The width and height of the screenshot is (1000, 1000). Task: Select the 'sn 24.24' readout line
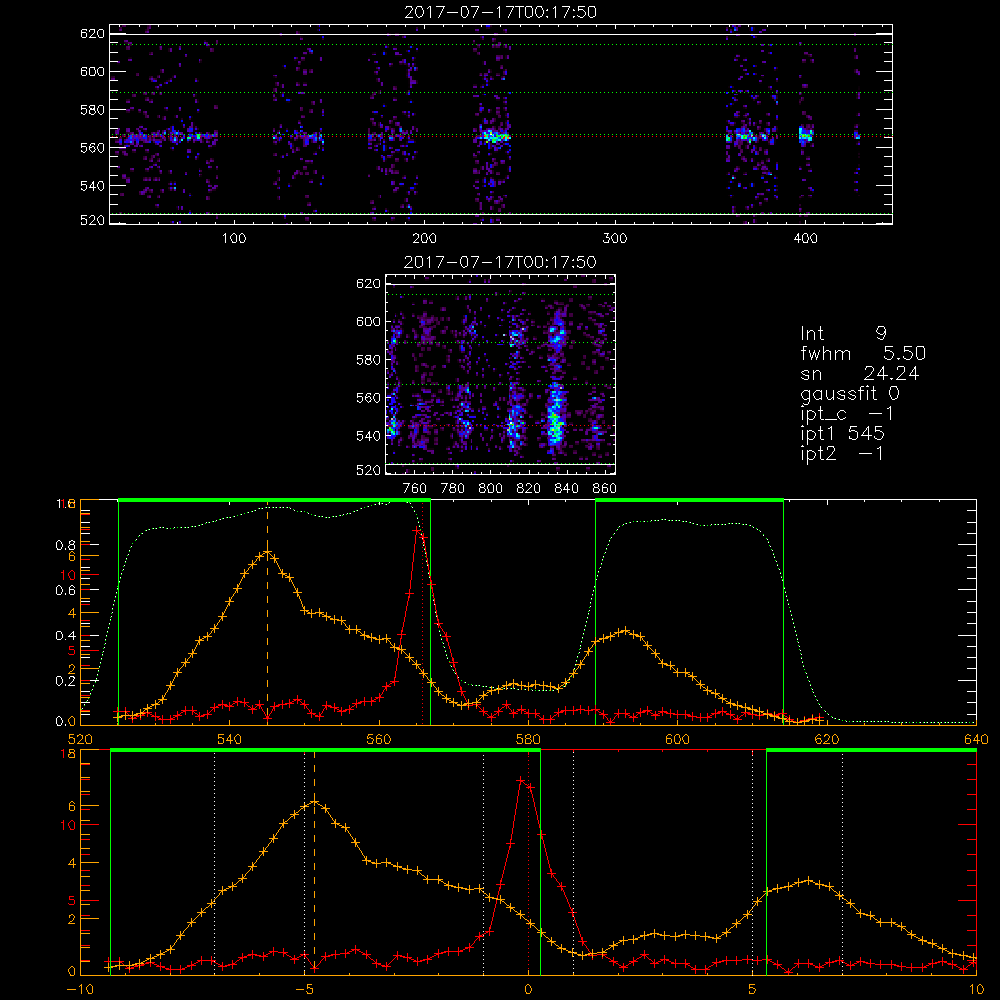point(860,373)
